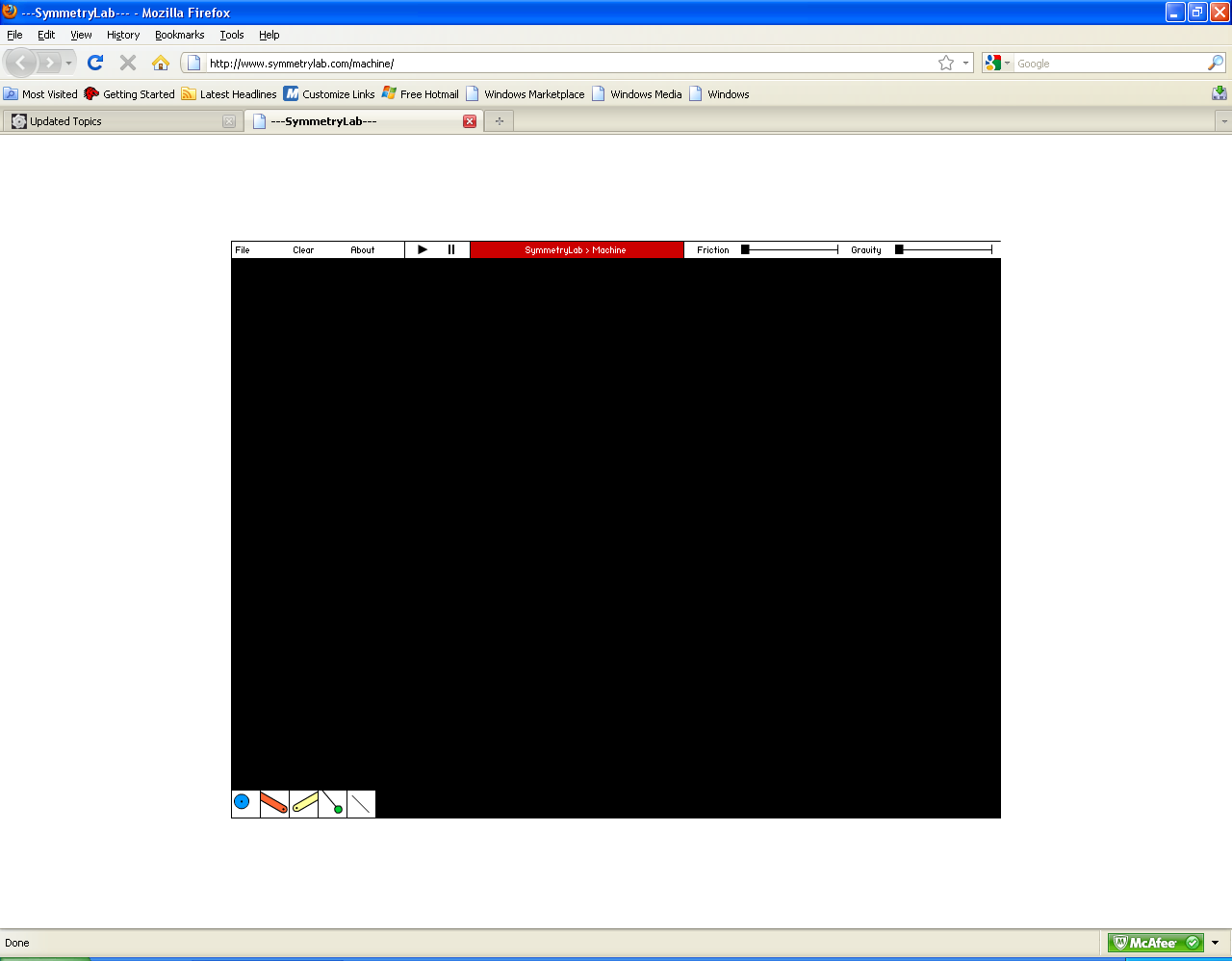Close the Updated Topics tab
The width and height of the screenshot is (1232, 961).
229,121
